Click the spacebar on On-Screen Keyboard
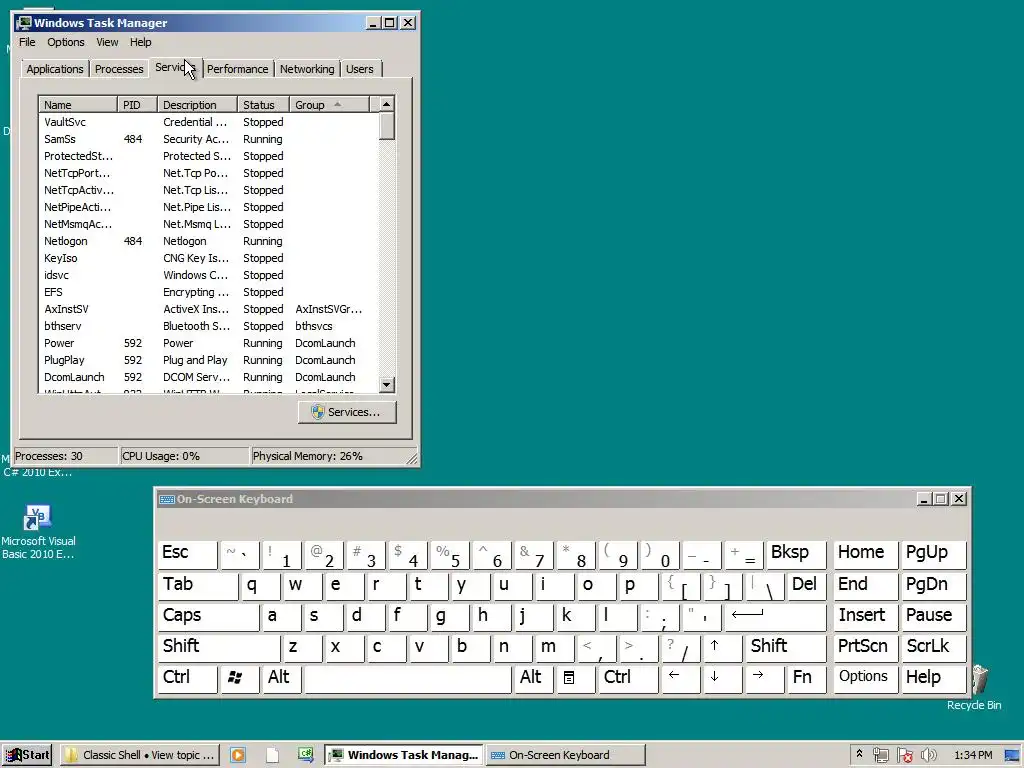This screenshot has width=1024, height=768. tap(408, 679)
